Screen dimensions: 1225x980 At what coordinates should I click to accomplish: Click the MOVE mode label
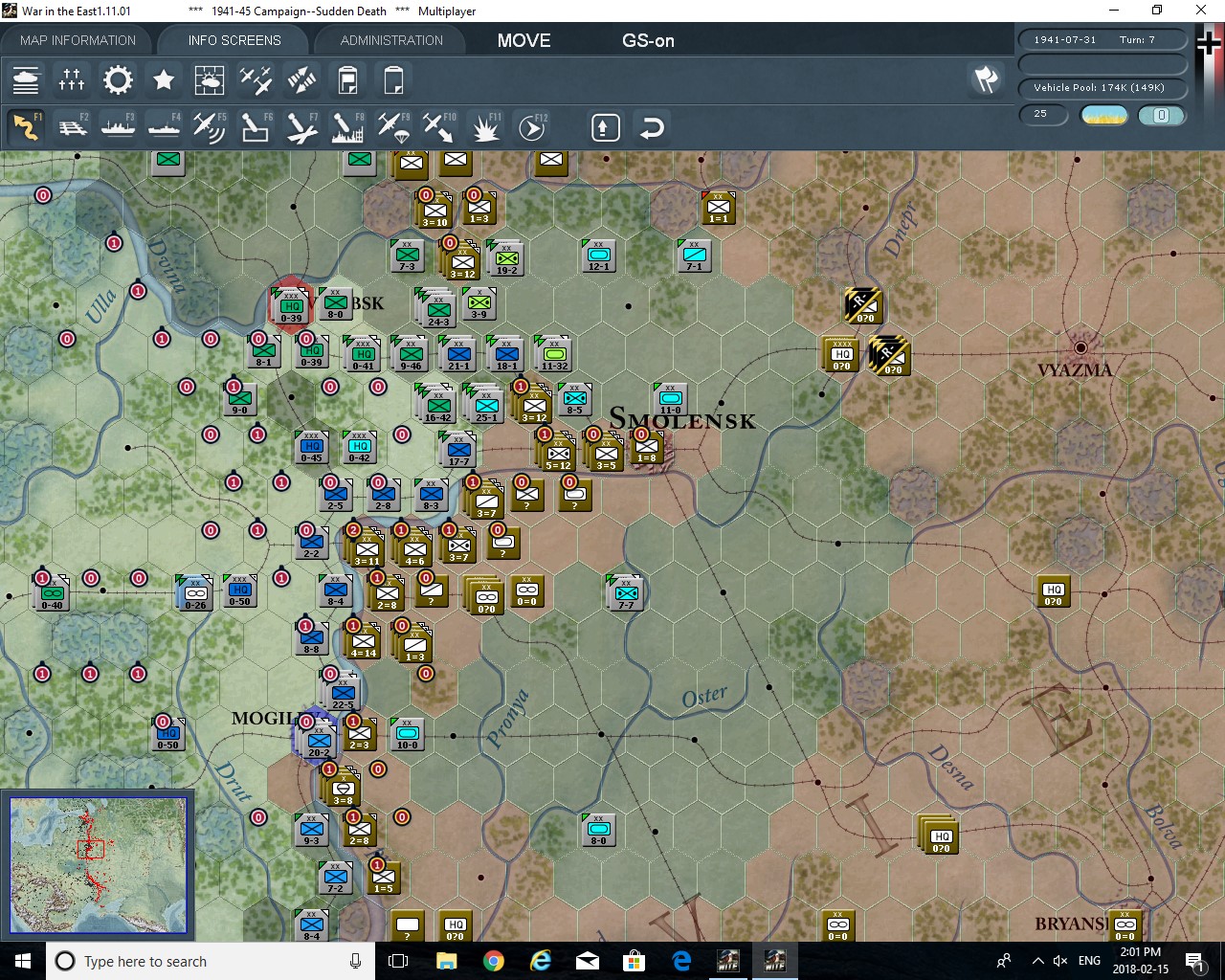(524, 41)
